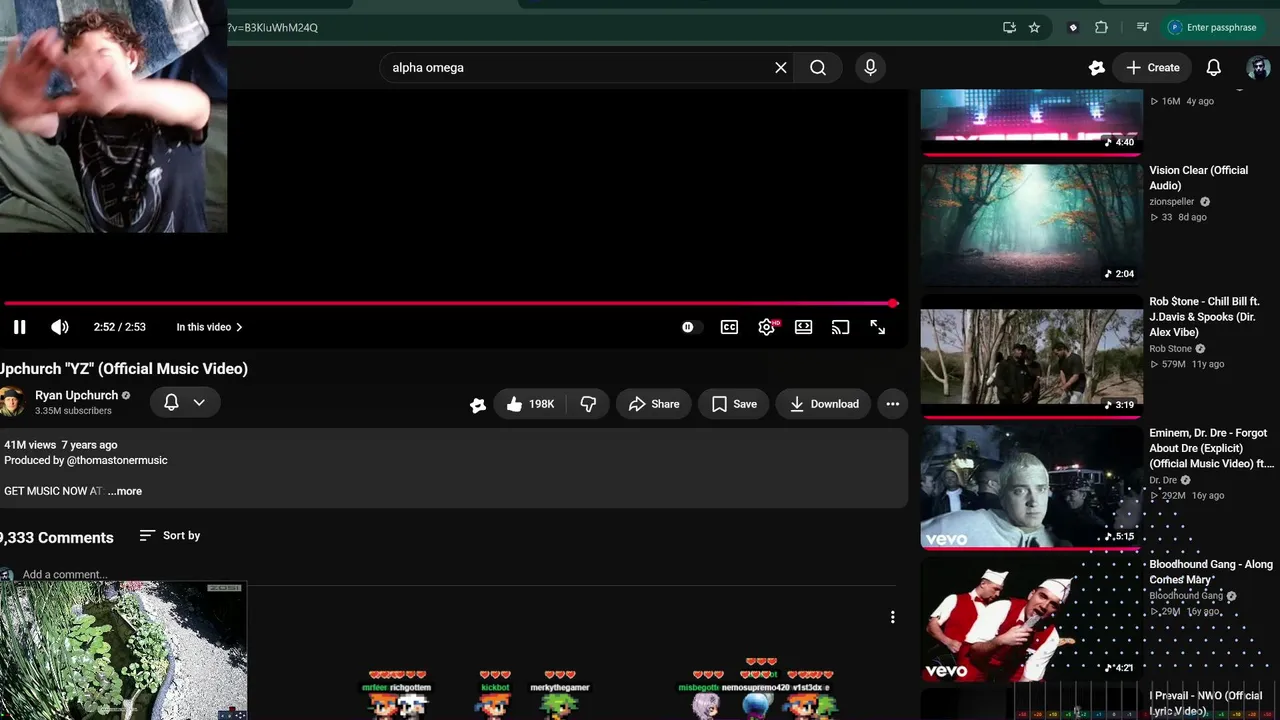Screen dimensions: 1280x720
Task: Start voice search with the microphone
Action: pos(870,68)
